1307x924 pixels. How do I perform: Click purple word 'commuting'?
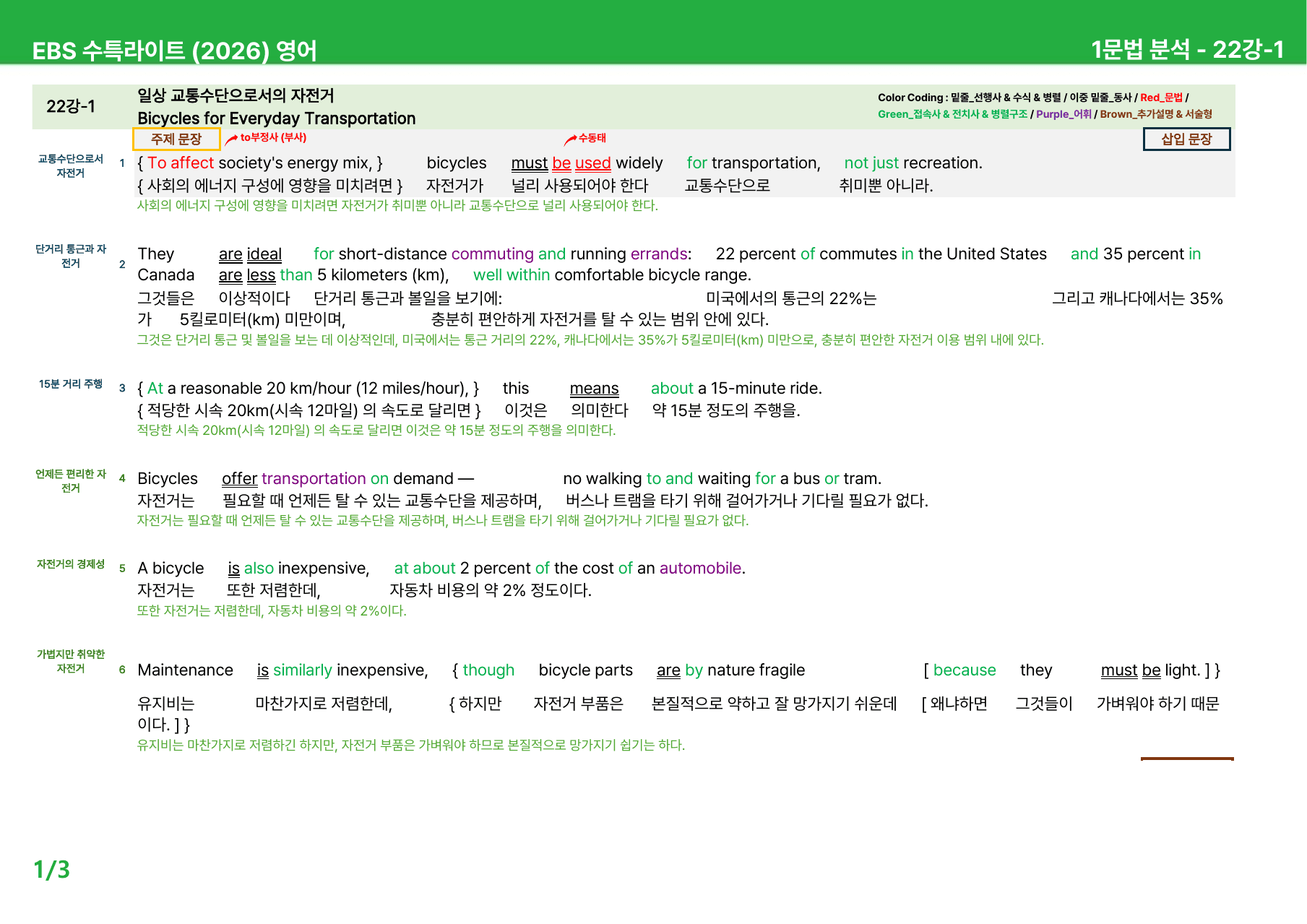click(x=493, y=254)
